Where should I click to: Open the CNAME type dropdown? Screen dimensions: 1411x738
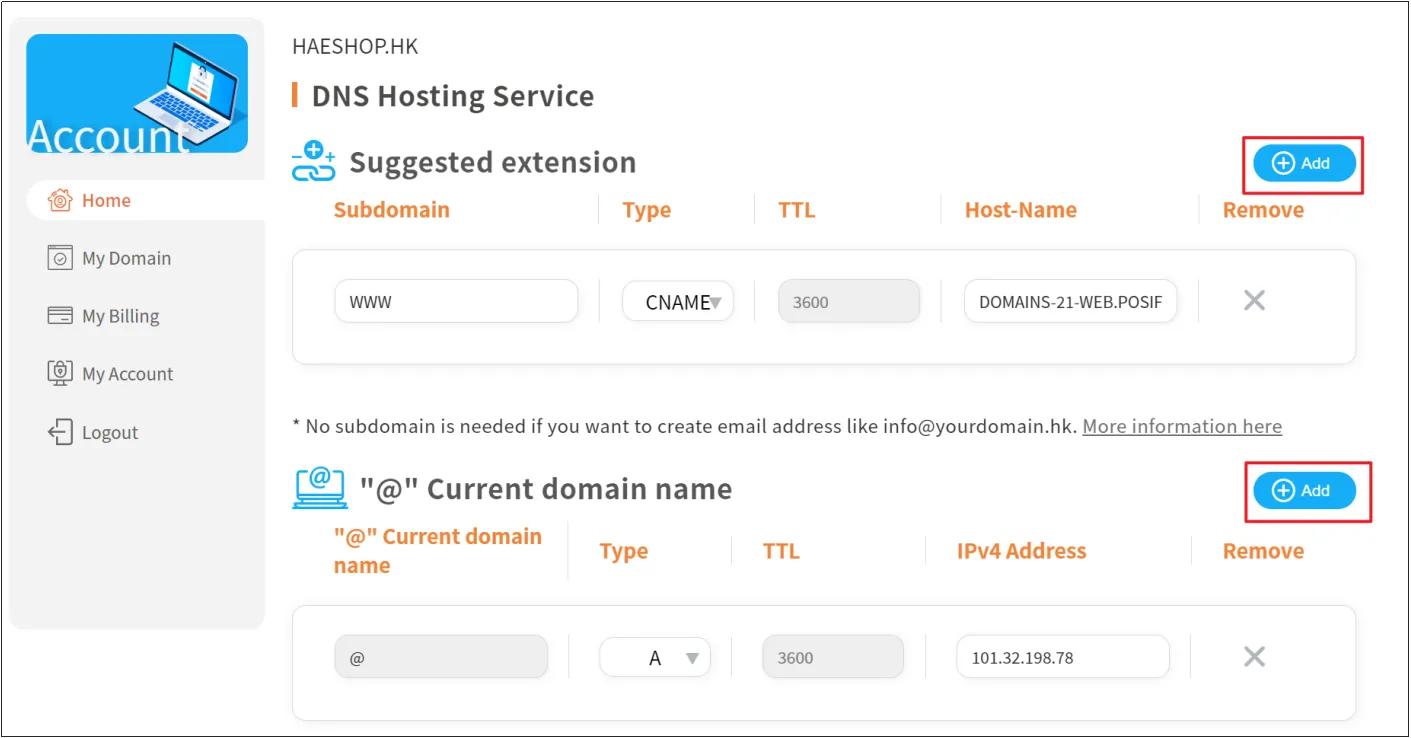tap(678, 301)
